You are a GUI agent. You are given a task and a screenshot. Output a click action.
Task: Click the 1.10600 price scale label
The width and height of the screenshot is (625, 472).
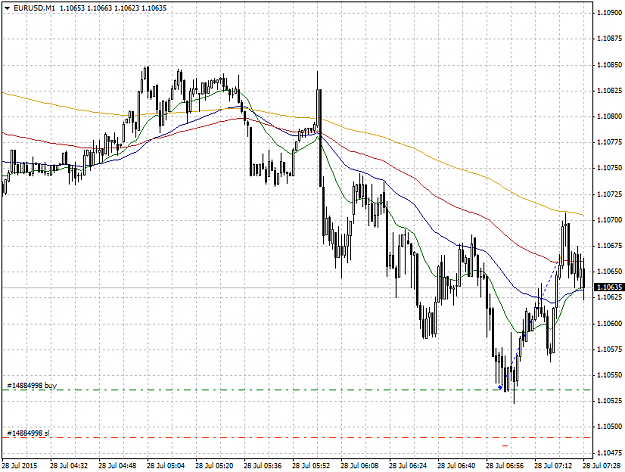point(610,323)
